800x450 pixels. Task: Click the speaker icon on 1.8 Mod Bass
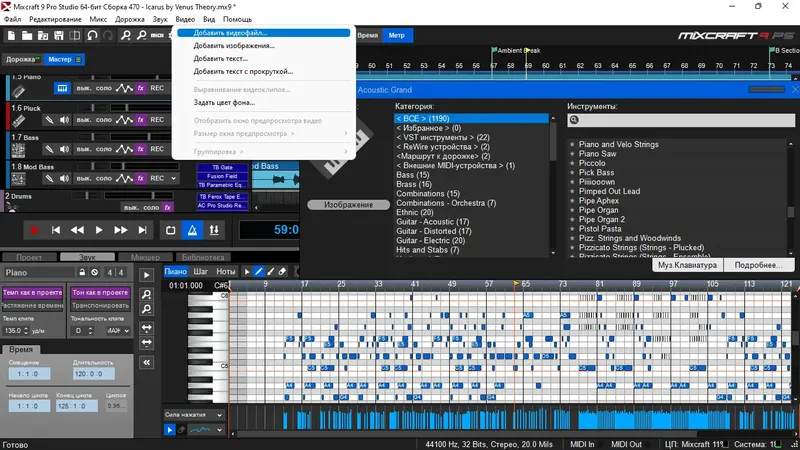click(x=64, y=179)
